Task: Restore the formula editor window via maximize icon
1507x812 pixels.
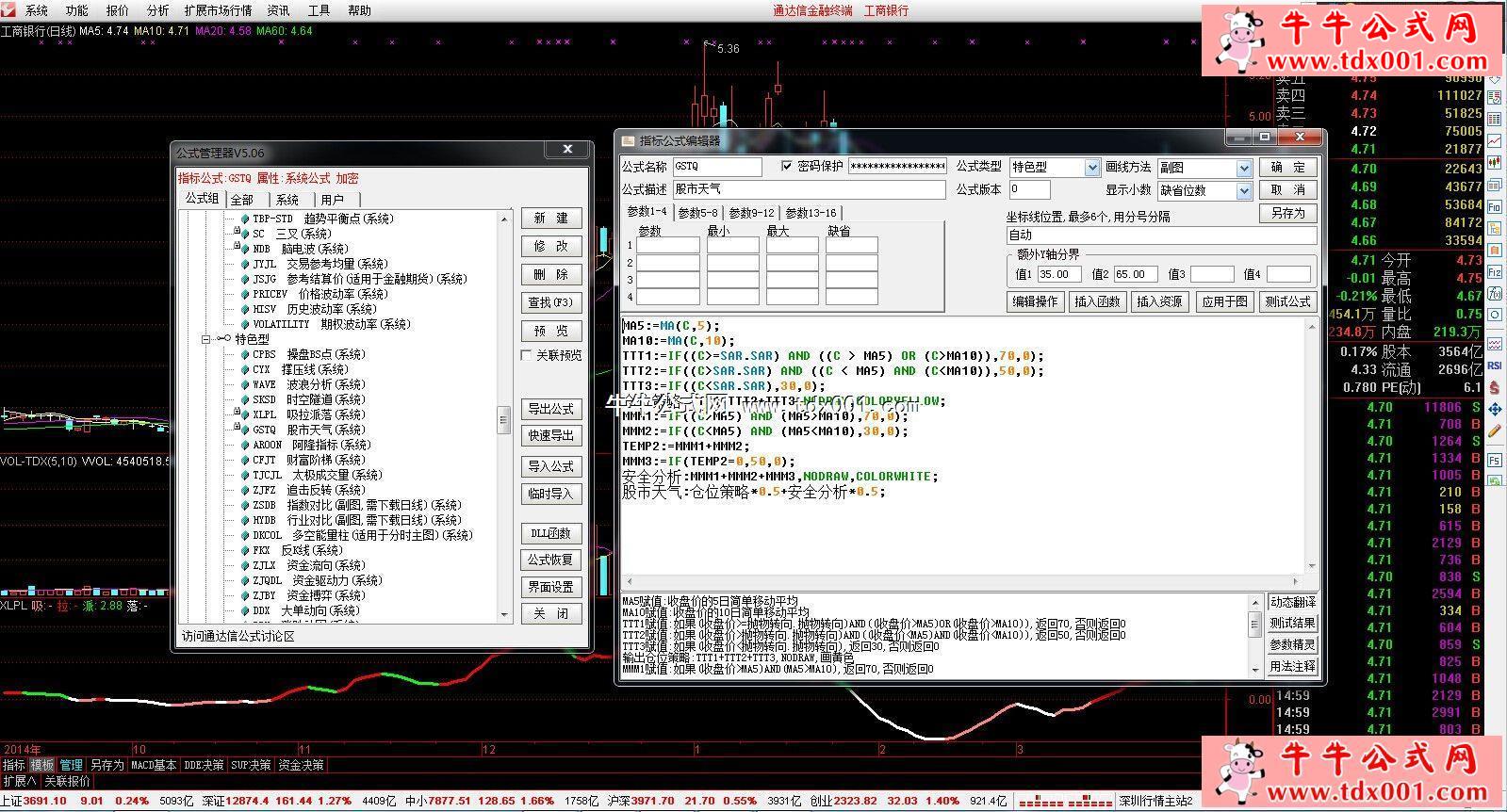Action: [x=1265, y=138]
